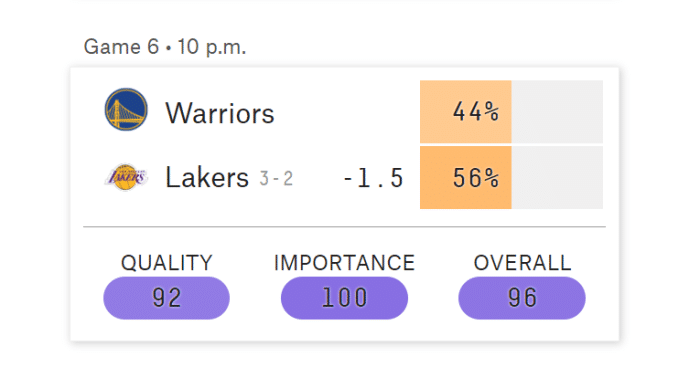Click the Game 6 10 p.m. header
This screenshot has height=367, width=700.
point(165,47)
